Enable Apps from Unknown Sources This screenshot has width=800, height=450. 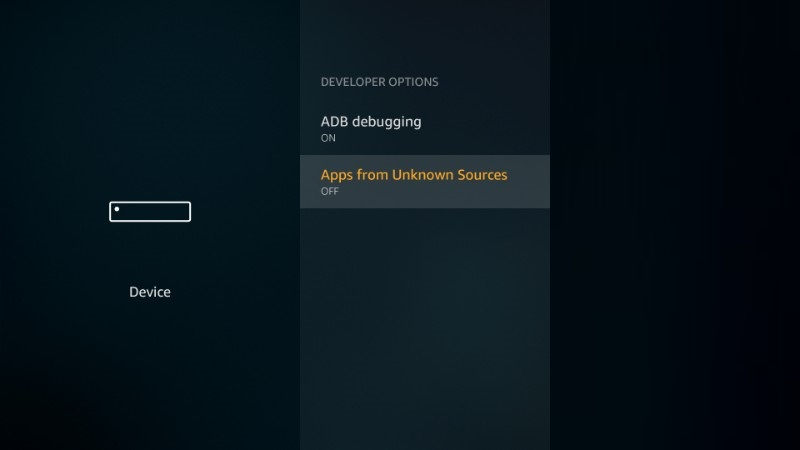(425, 182)
